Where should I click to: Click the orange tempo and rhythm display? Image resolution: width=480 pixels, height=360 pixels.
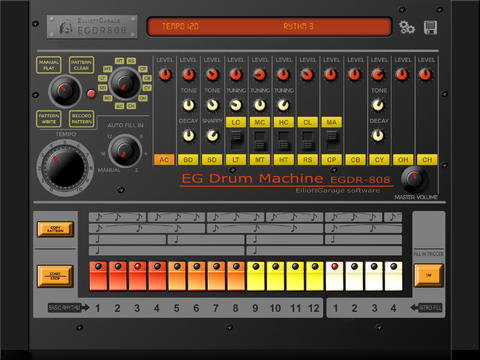tap(269, 27)
